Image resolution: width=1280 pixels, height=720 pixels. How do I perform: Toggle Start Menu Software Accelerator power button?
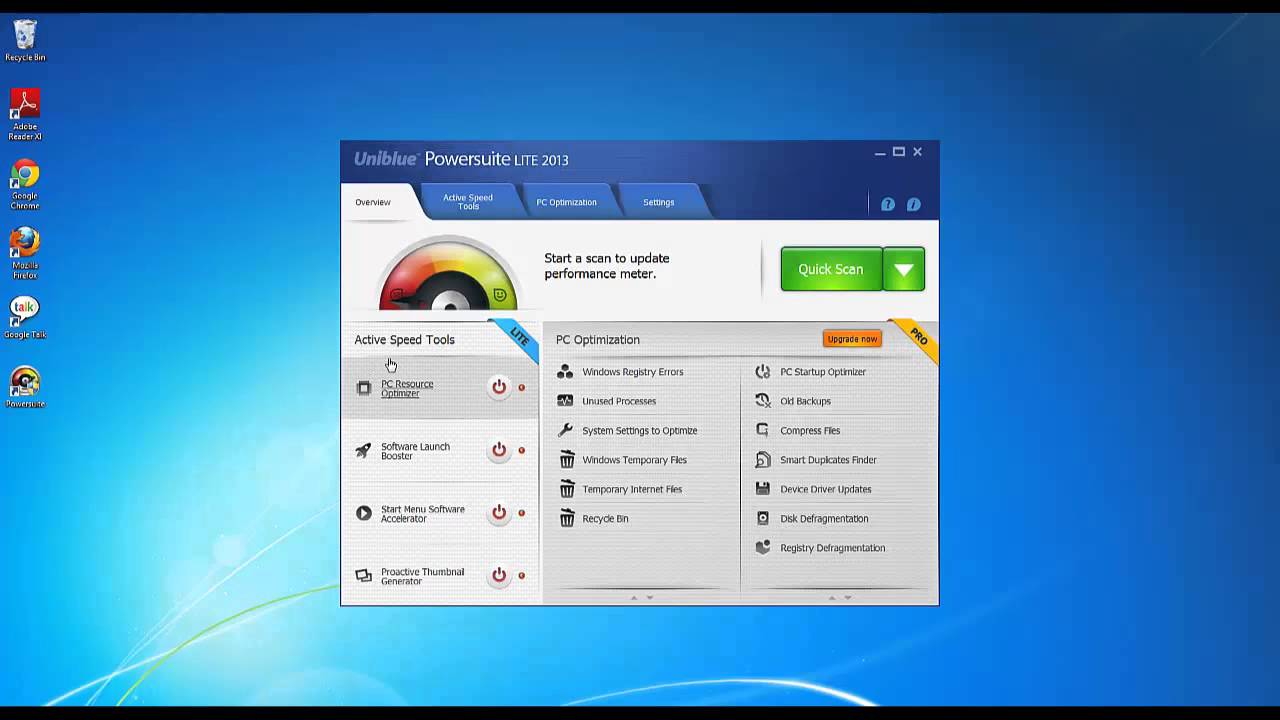pyautogui.click(x=499, y=513)
